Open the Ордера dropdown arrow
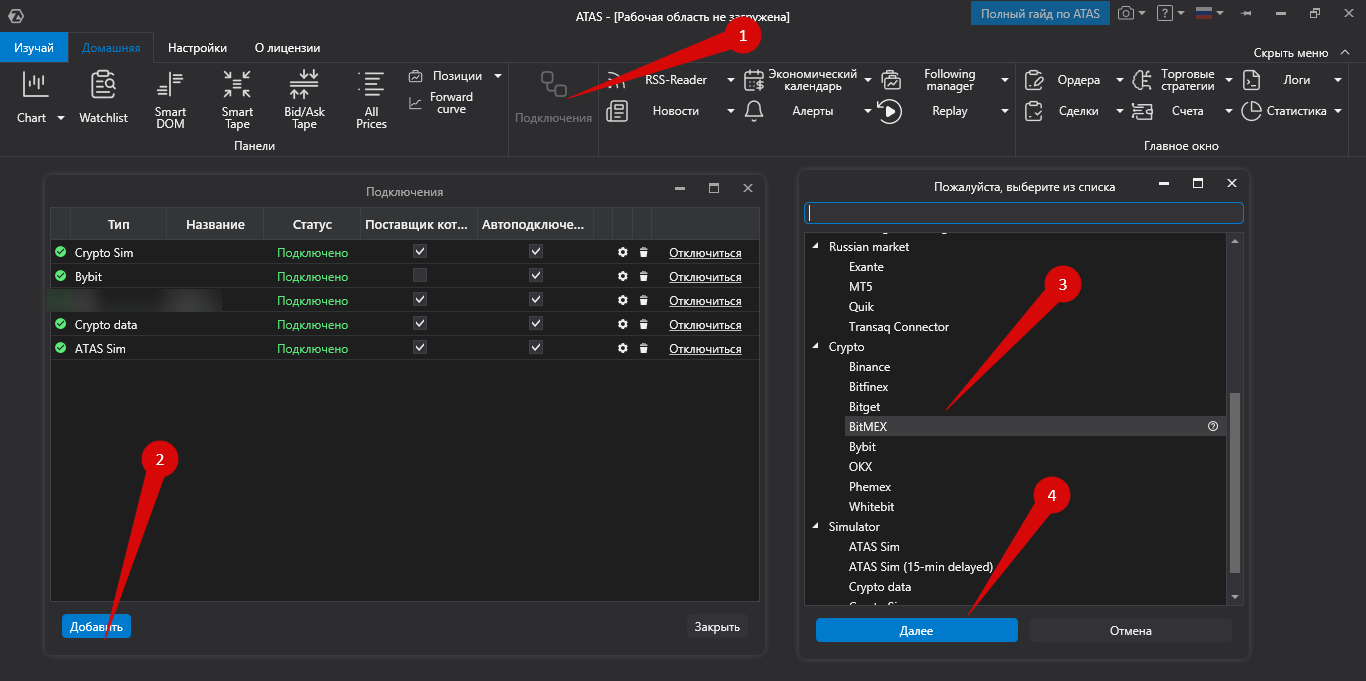The image size is (1366, 681). click(1120, 80)
